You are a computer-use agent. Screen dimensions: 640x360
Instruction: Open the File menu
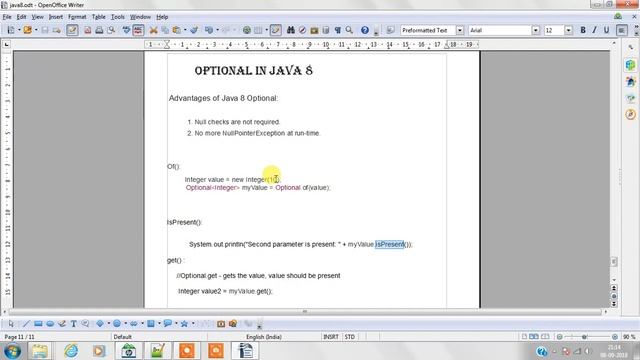(x=7, y=17)
